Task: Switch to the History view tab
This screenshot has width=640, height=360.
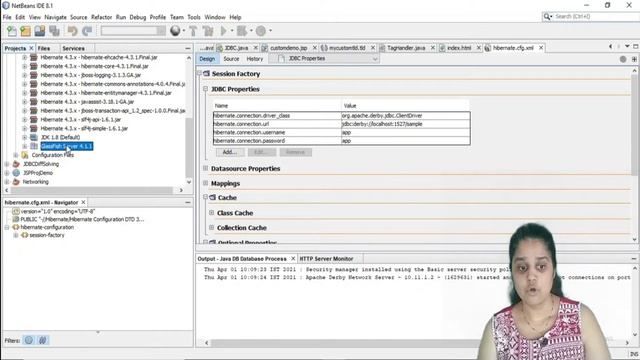Action: (x=255, y=59)
